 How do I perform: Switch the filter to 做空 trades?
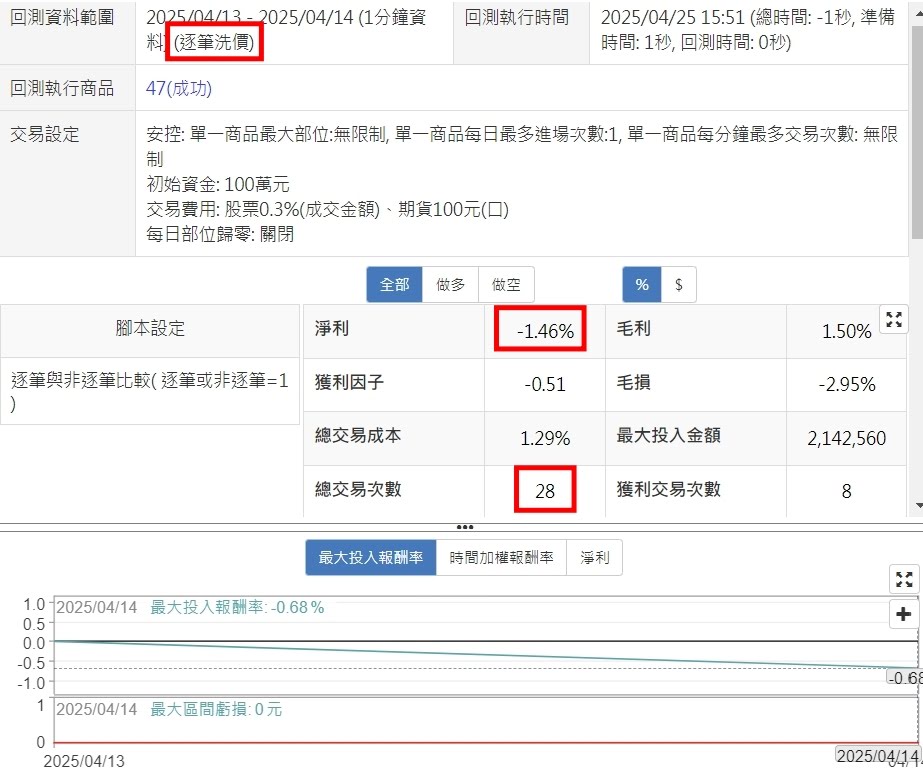506,285
